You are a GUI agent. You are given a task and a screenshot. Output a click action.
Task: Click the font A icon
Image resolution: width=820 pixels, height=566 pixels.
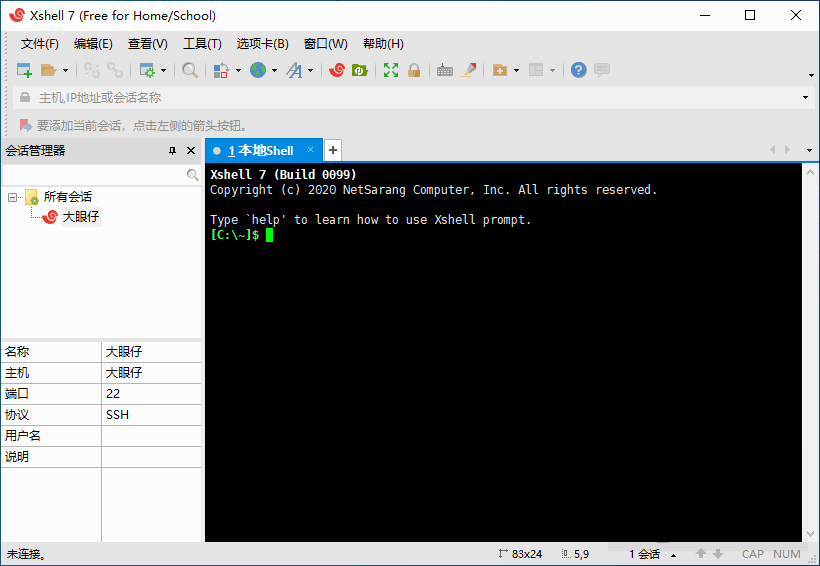294,70
